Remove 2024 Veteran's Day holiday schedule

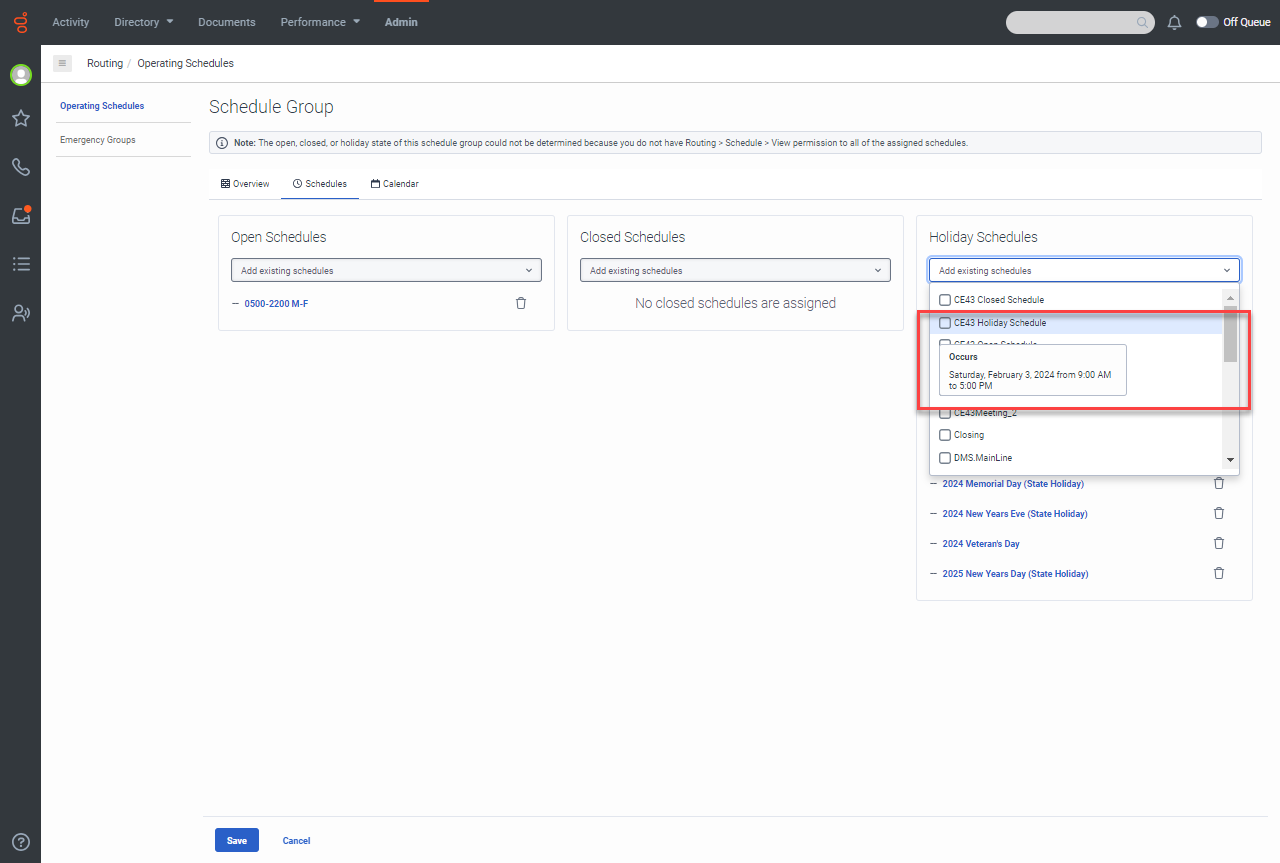1218,544
